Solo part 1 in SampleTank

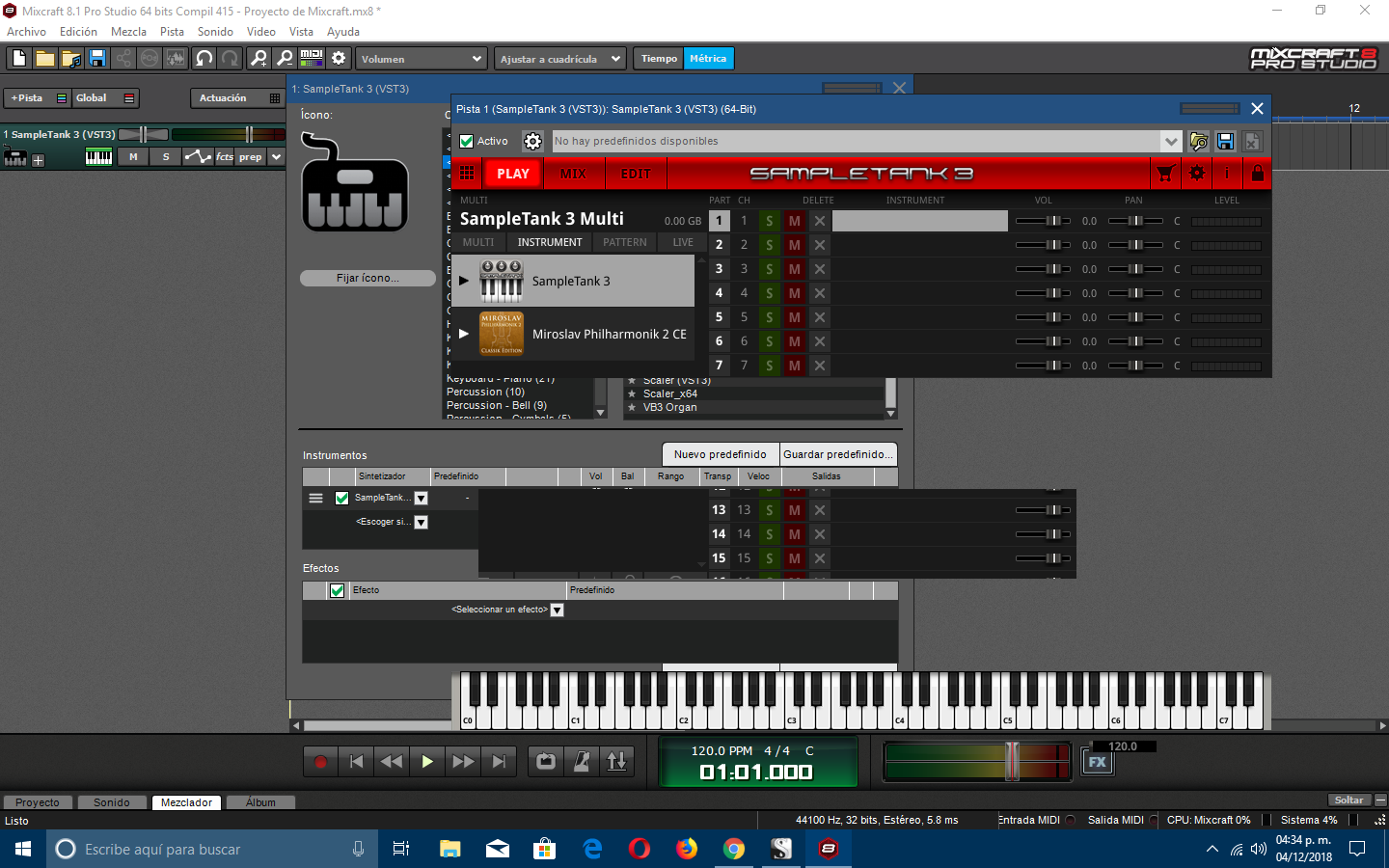(x=769, y=221)
